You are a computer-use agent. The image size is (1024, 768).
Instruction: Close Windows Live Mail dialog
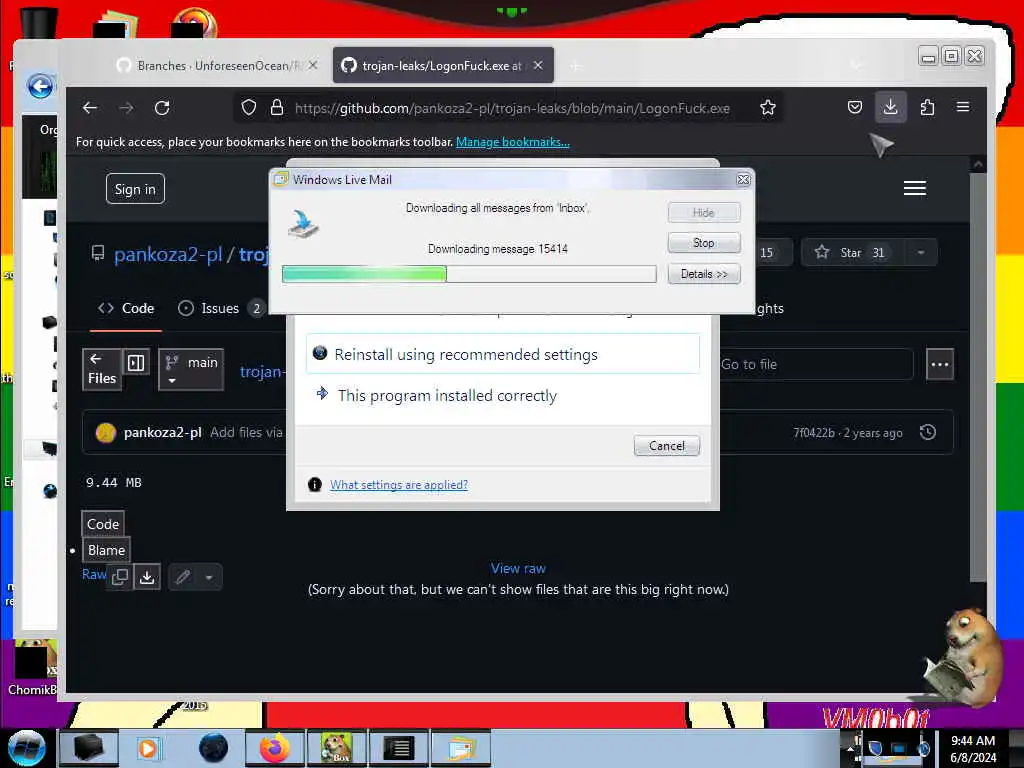(743, 179)
